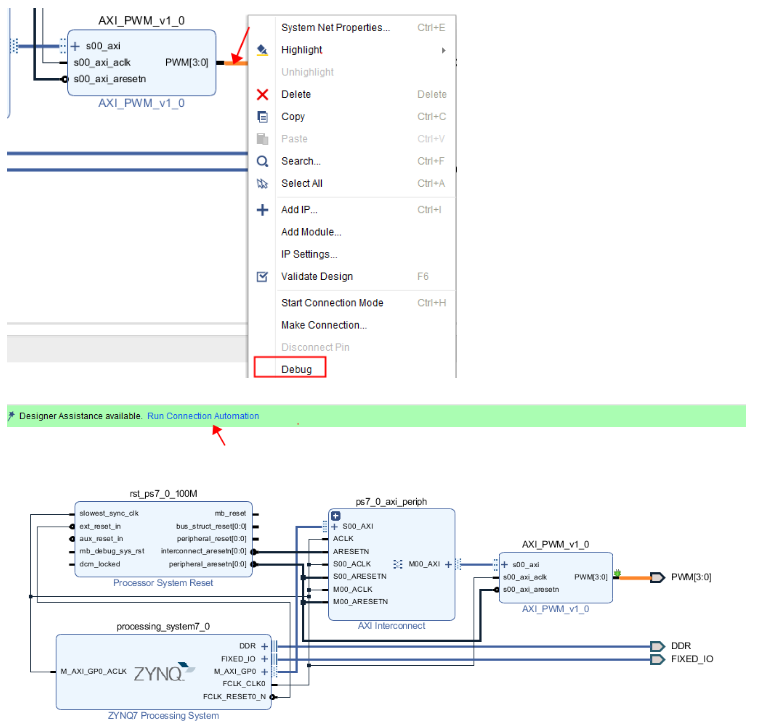Click the AXI Interconnect block label link

[x=392, y=626]
